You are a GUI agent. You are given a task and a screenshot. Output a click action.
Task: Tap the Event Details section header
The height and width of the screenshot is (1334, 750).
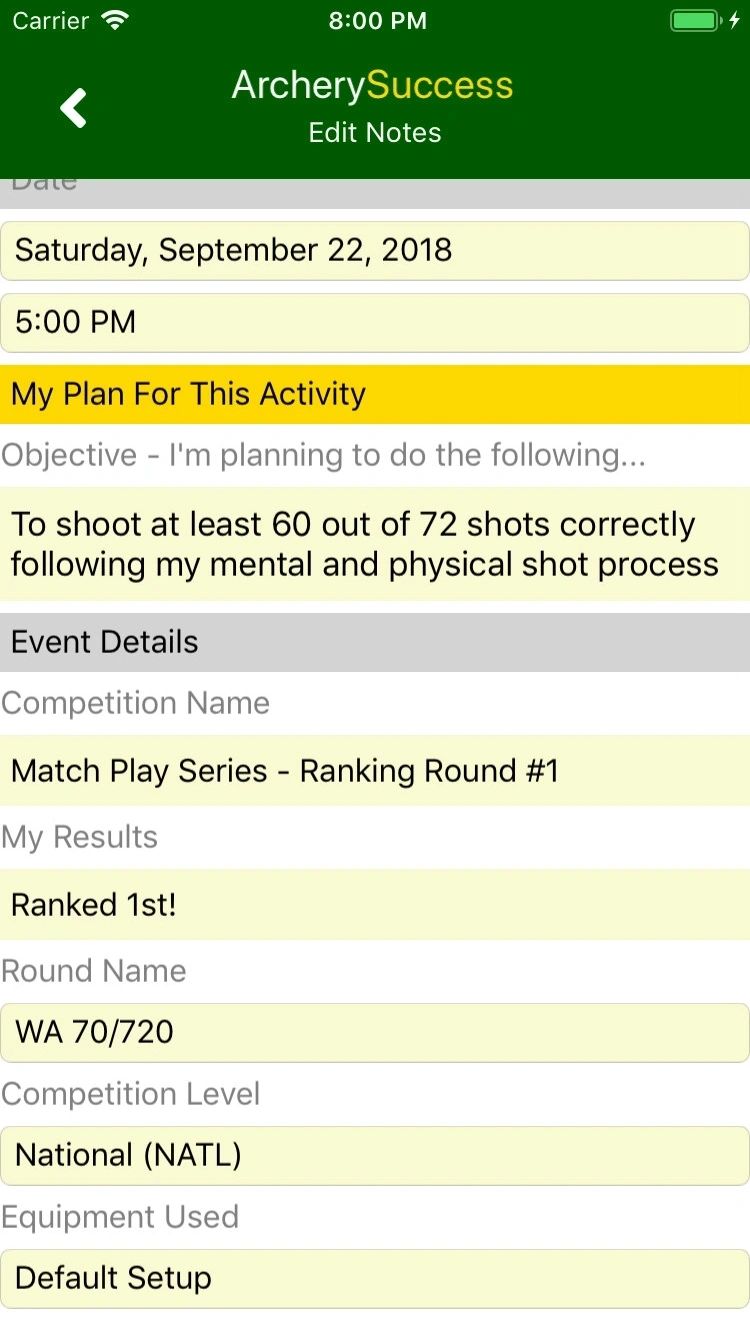375,642
